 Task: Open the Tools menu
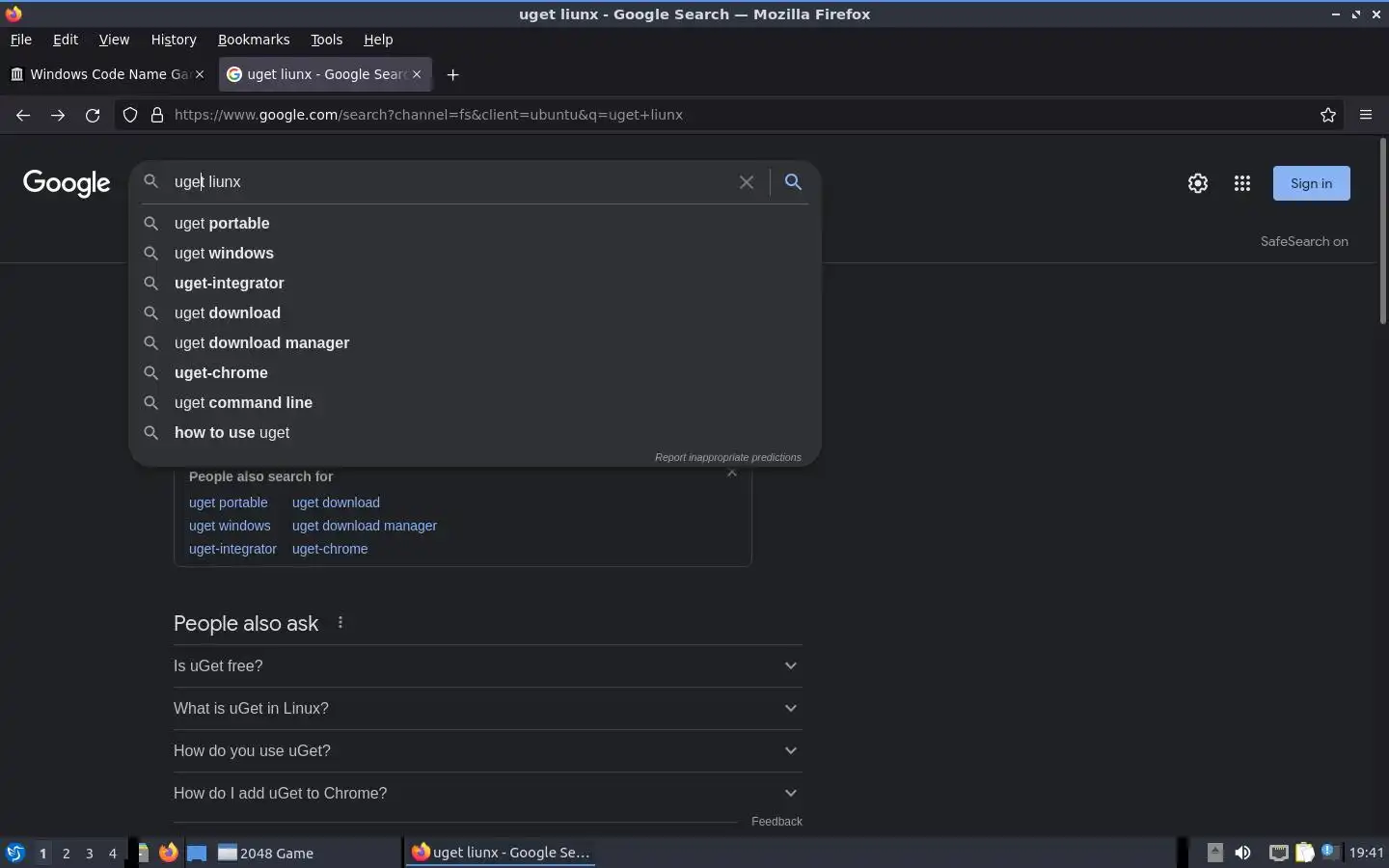point(327,40)
